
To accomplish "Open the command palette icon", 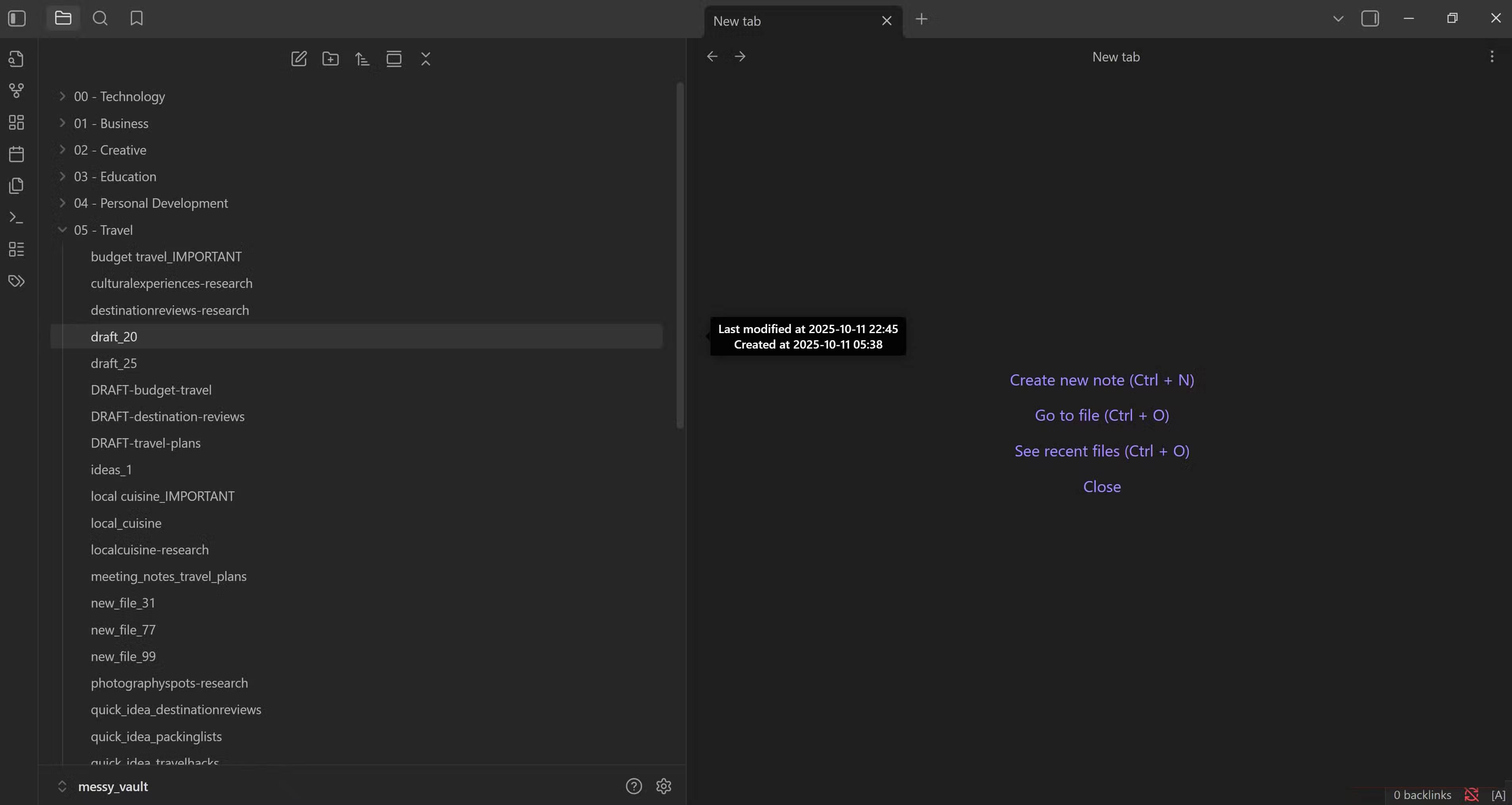I will pos(16,218).
